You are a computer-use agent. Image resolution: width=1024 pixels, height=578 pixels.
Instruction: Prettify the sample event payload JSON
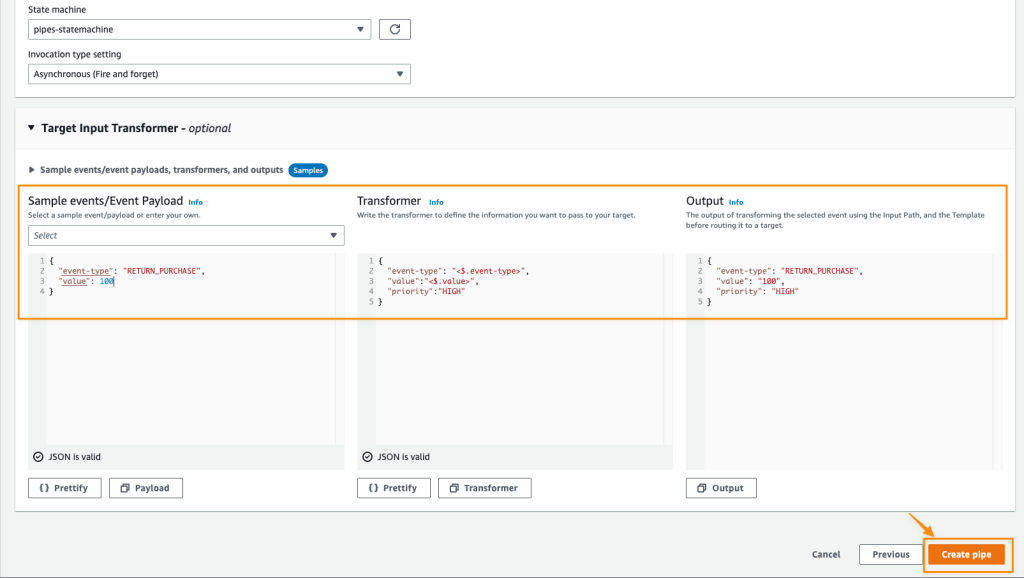[x=65, y=488]
